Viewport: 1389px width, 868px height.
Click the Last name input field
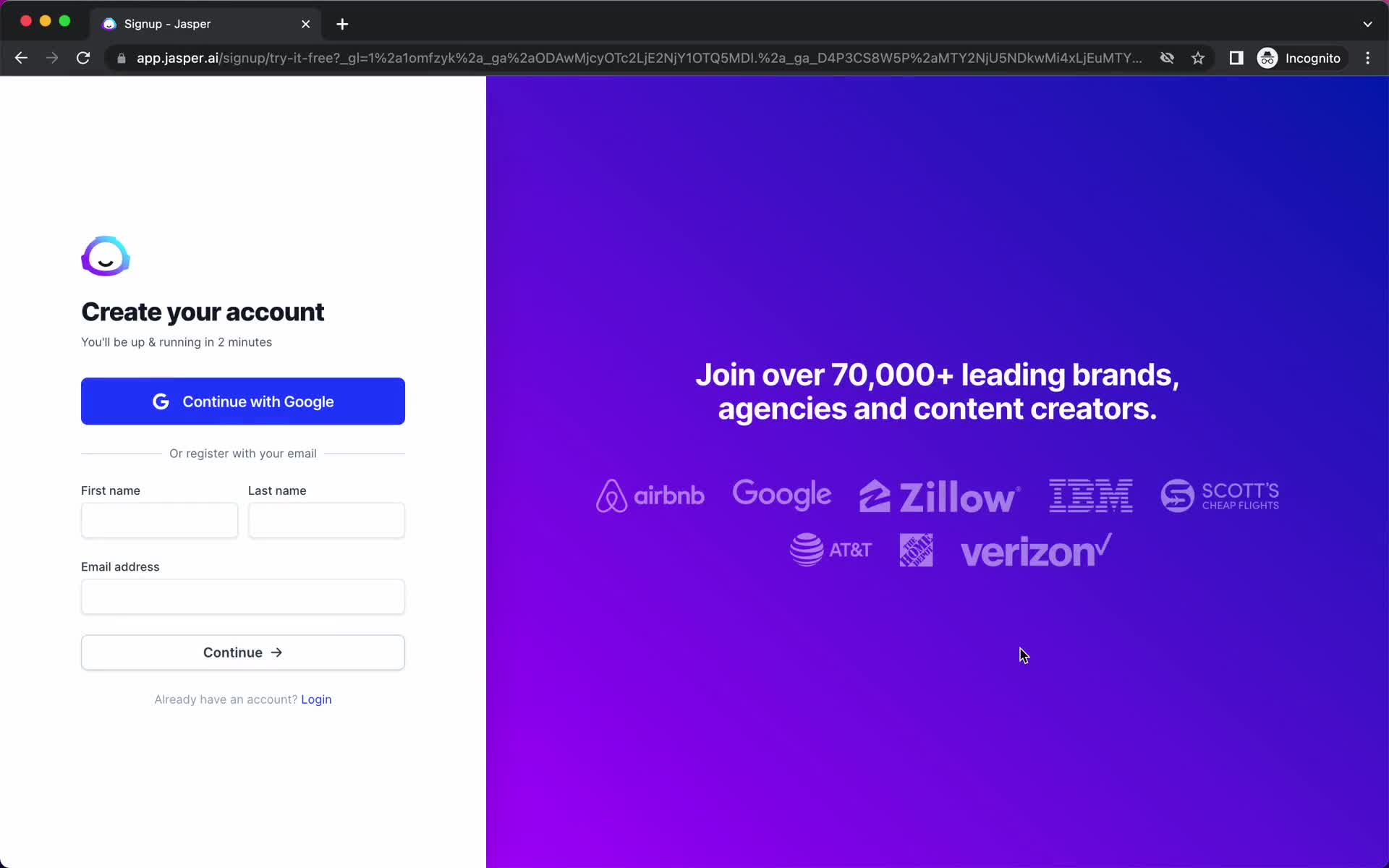pyautogui.click(x=326, y=519)
